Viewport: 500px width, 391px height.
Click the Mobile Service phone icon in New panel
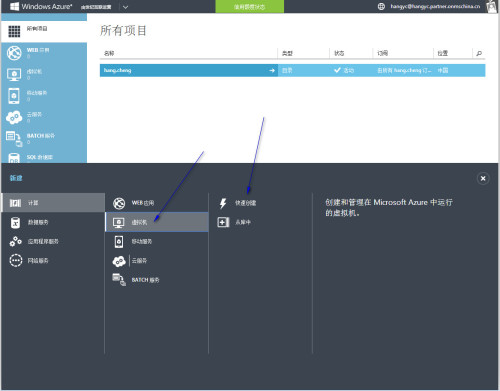click(x=119, y=242)
